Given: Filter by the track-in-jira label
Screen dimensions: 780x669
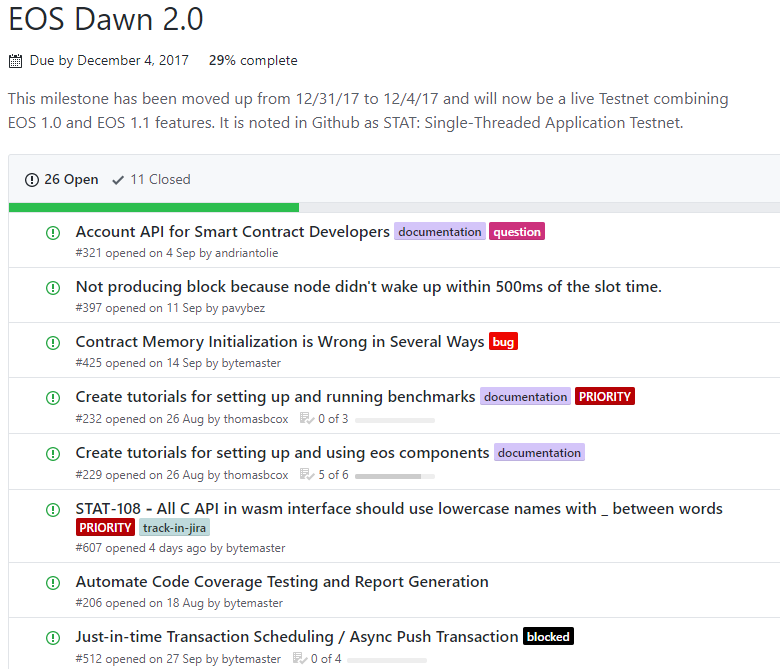Looking at the screenshot, I should (x=174, y=528).
